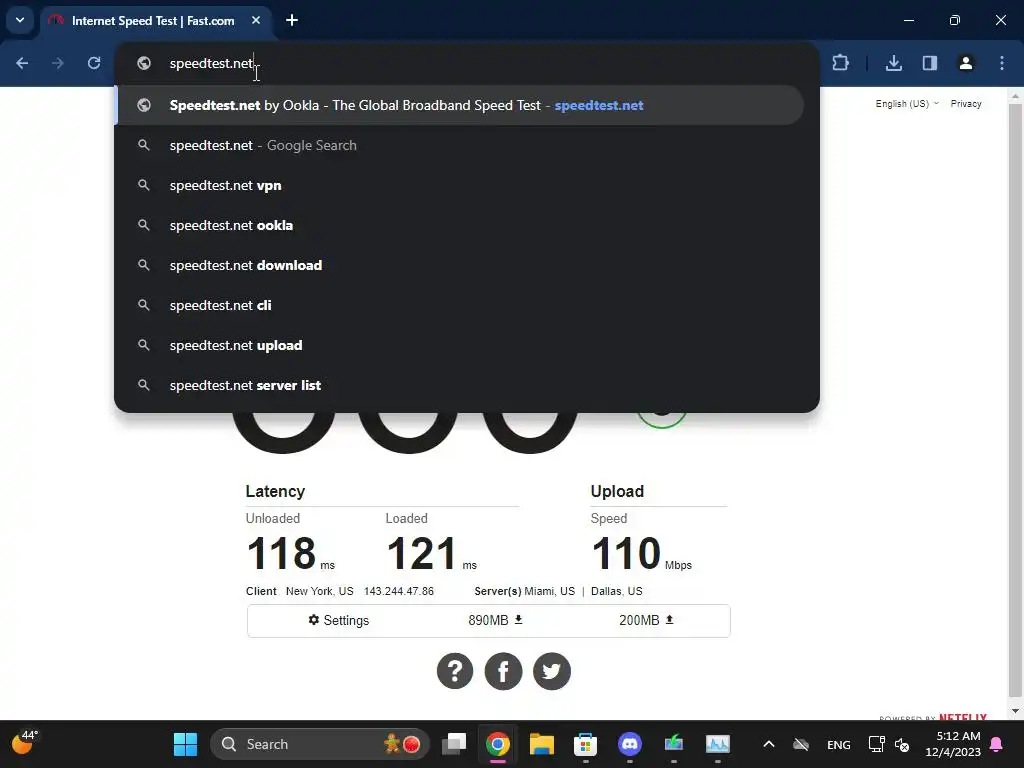Open the weather widget showing 44°
This screenshot has width=1024, height=768.
point(25,743)
